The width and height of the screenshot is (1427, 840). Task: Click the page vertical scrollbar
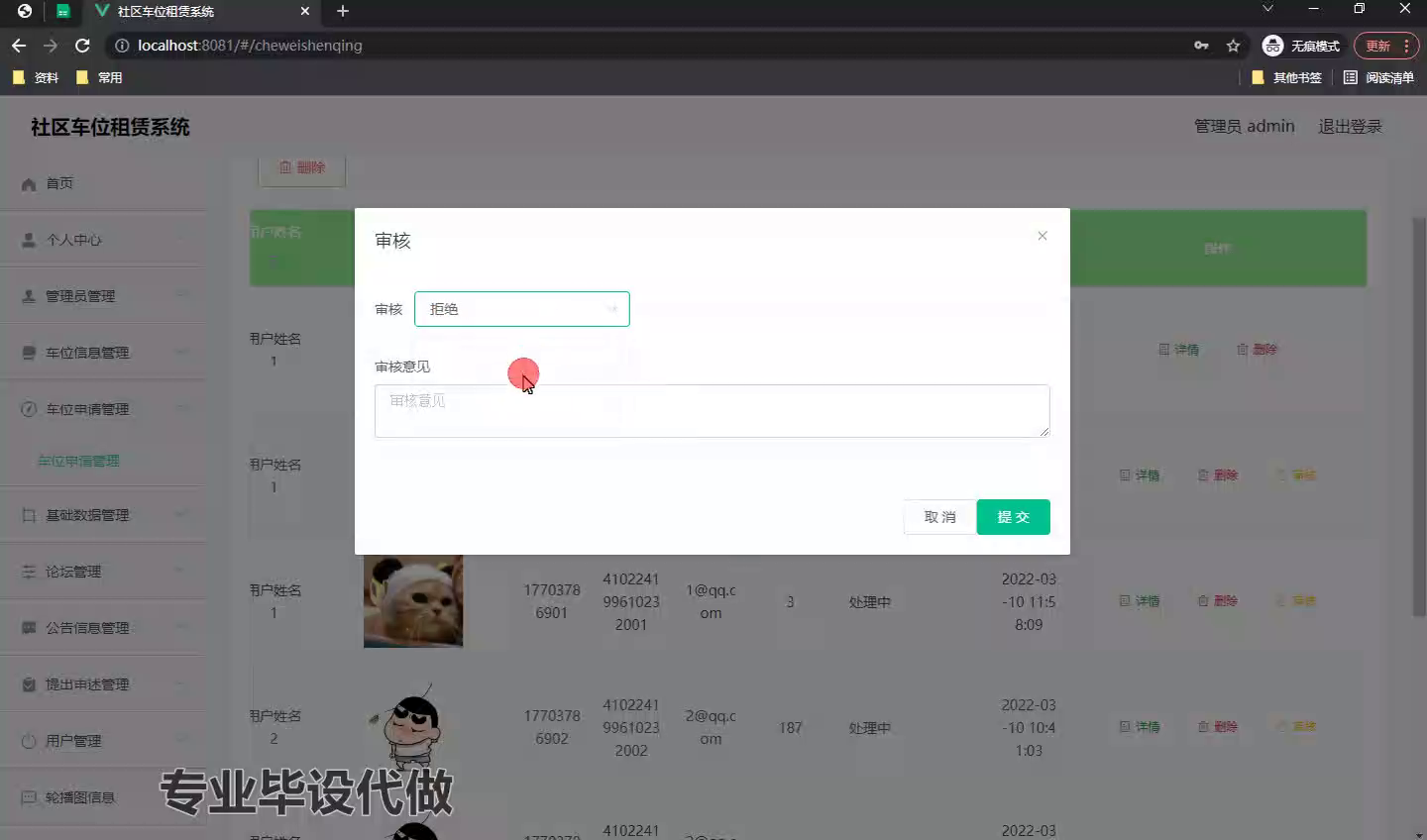point(1418,416)
